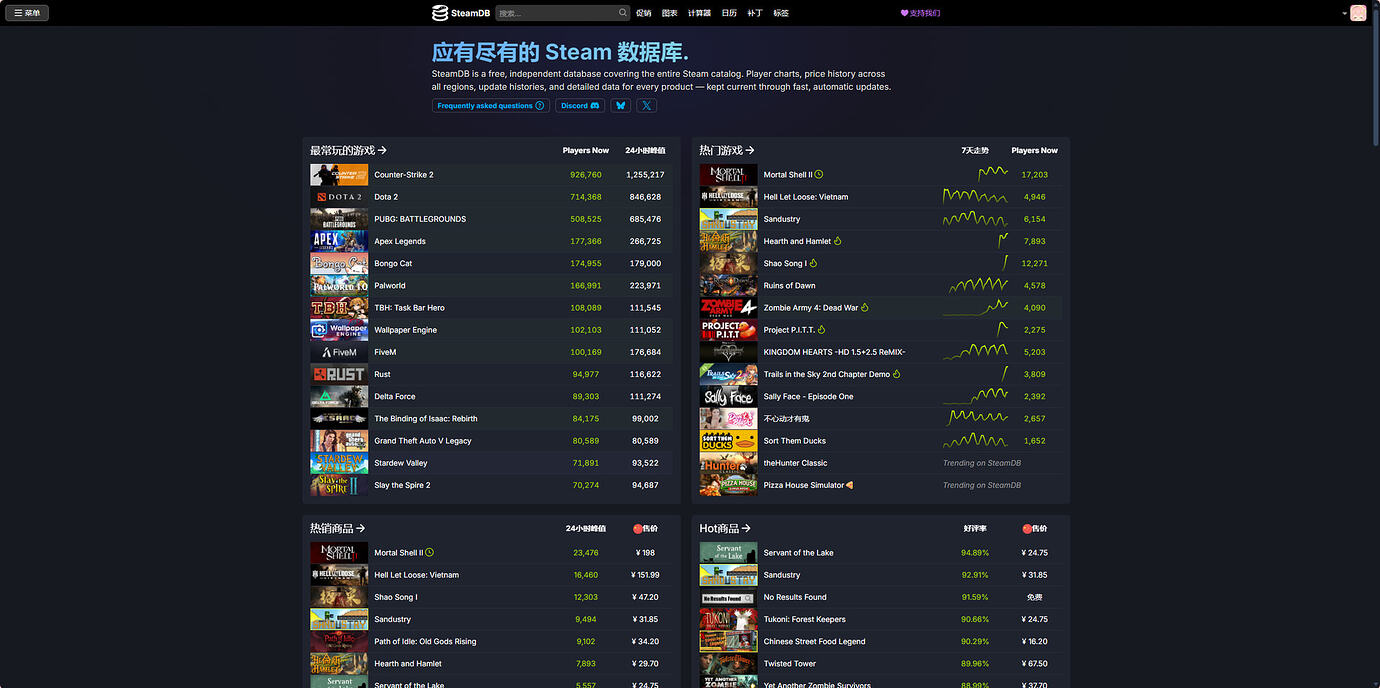Open Ruins of Dawn entry
Viewport: 1380px width, 688px height.
(x=880, y=285)
